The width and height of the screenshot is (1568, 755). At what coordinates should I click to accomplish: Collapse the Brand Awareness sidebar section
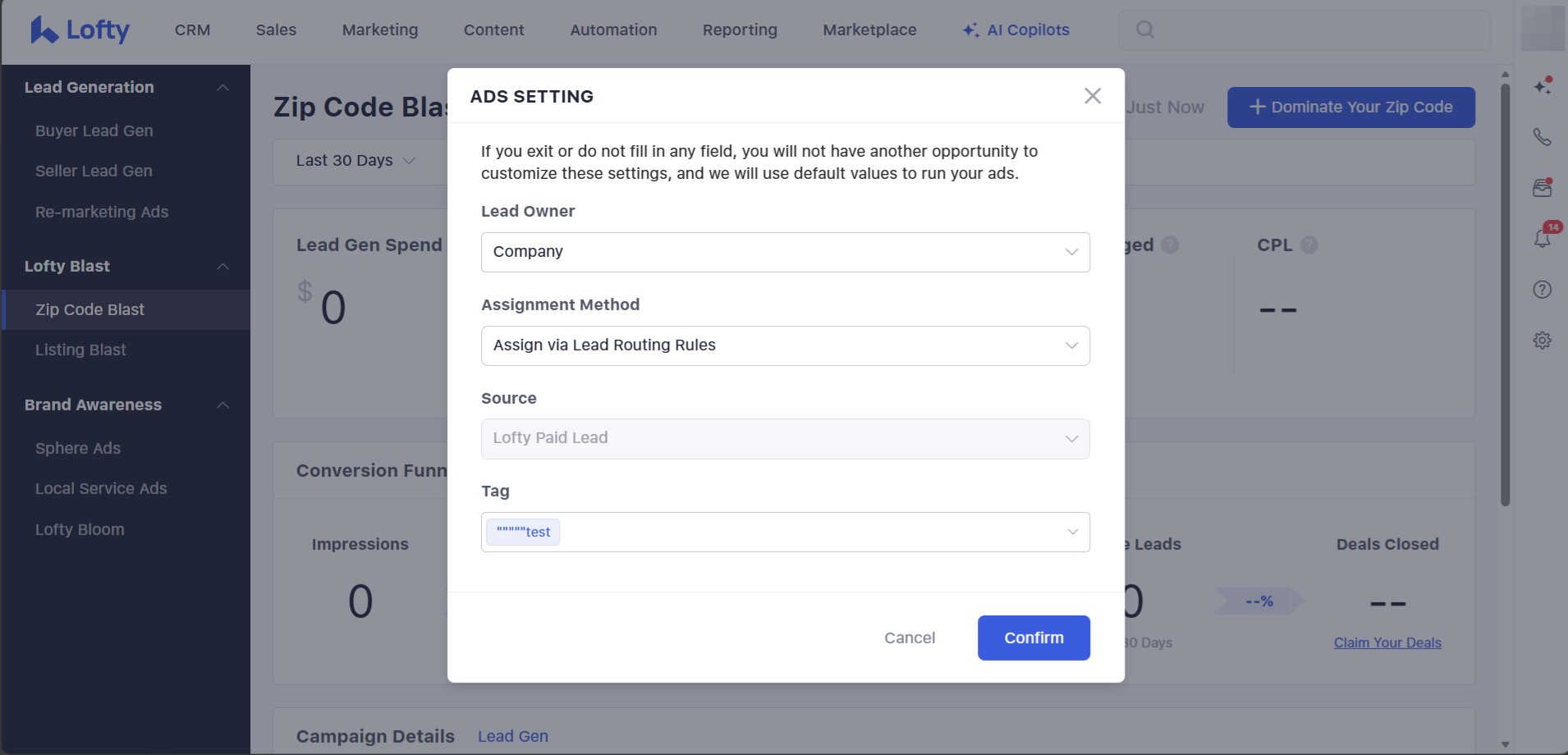pyautogui.click(x=222, y=405)
